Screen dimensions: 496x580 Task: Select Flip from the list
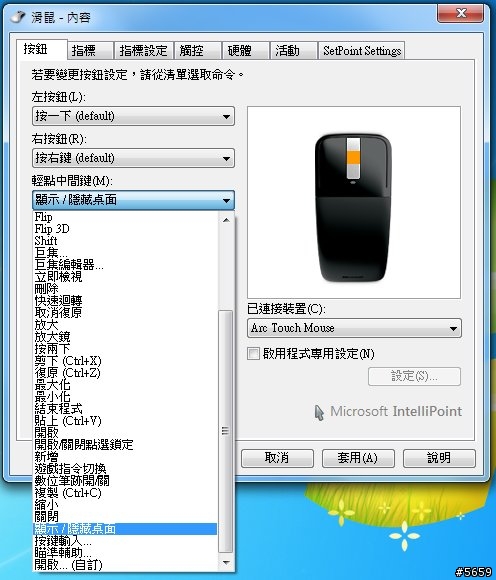pyautogui.click(x=125, y=217)
